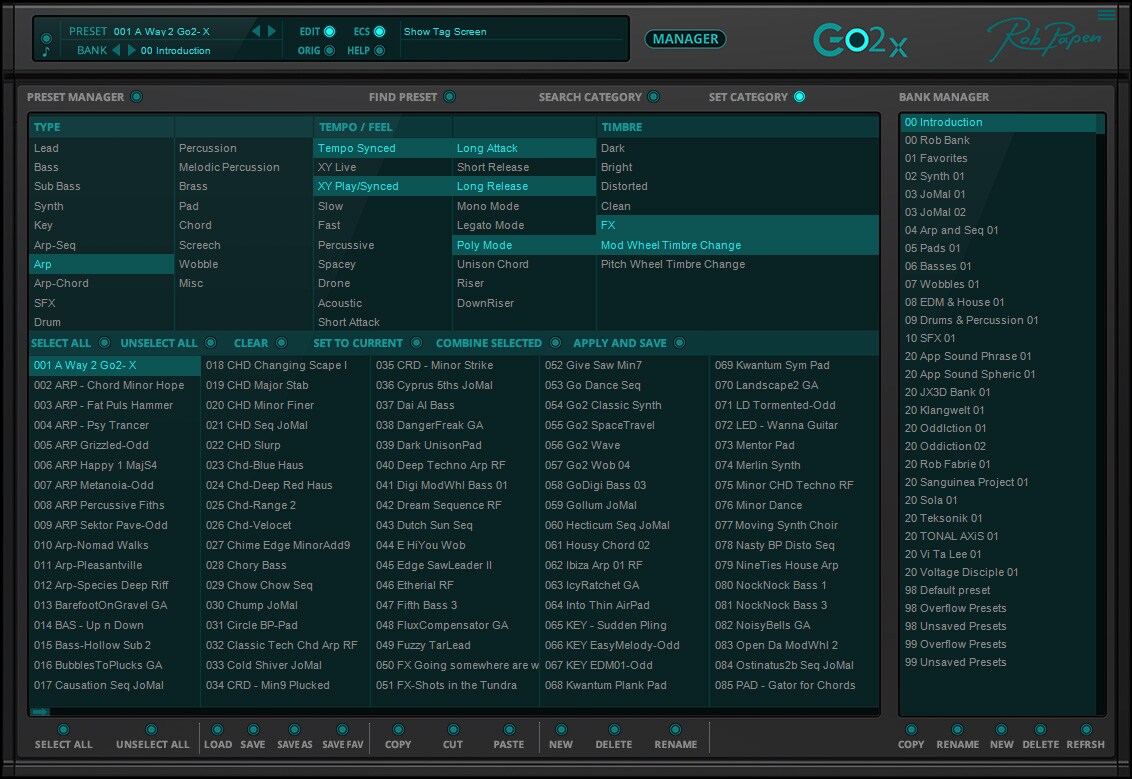The width and height of the screenshot is (1132, 779).
Task: Click the SET TO CURRENT indicator
Action: click(416, 343)
